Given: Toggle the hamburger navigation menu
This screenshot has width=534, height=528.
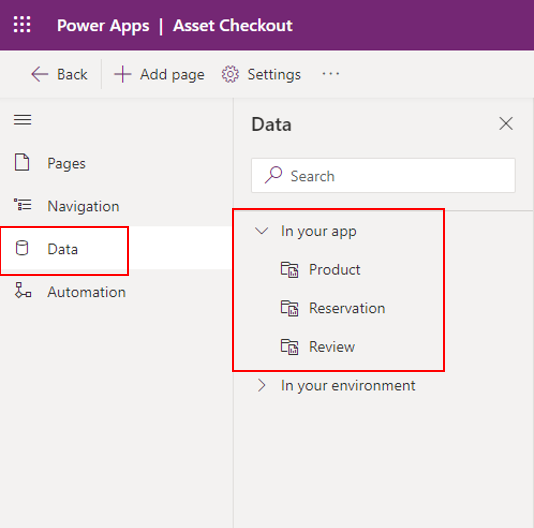Looking at the screenshot, I should point(22,120).
